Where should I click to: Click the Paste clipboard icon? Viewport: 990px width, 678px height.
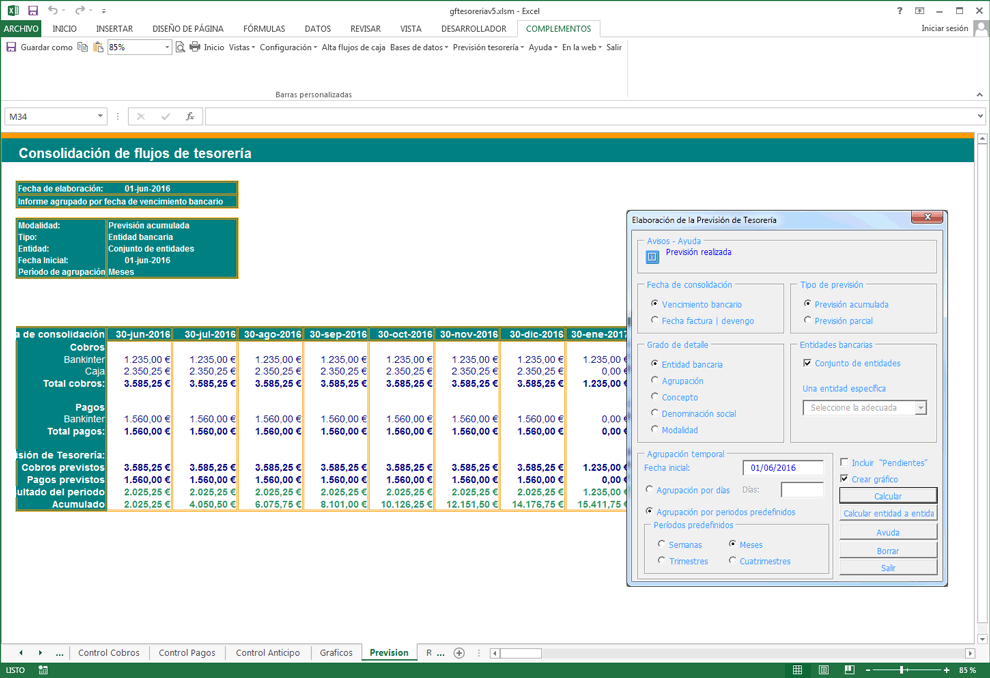tap(98, 47)
